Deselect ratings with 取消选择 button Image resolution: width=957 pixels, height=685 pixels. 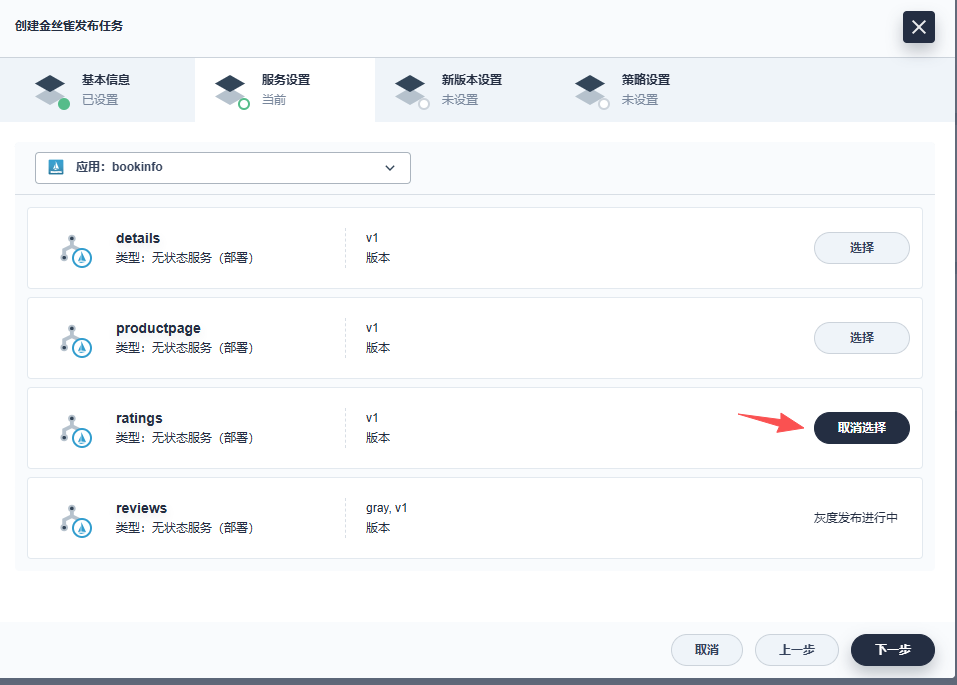coord(861,428)
